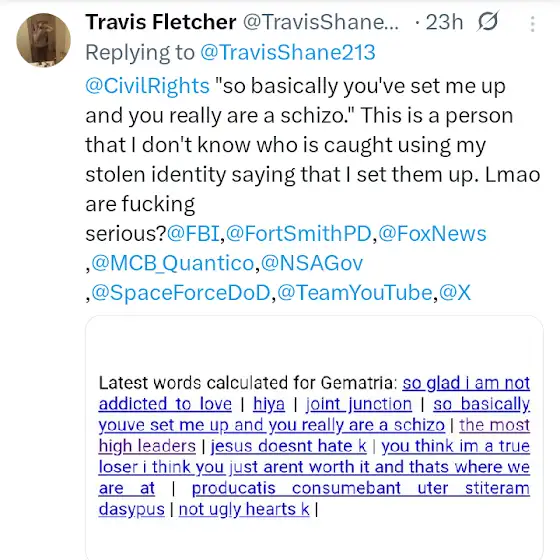Open the @SpaceForceDoD mention
The image size is (560, 560).
(181, 293)
